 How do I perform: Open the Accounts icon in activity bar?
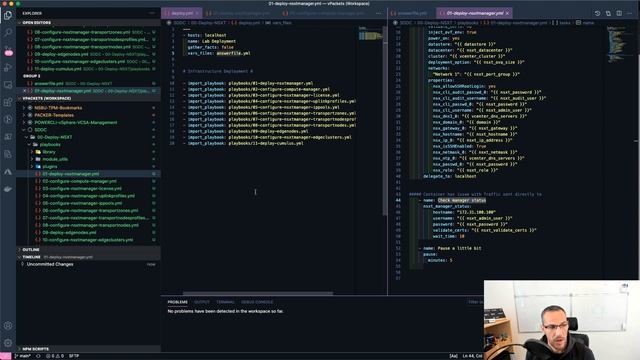click(8, 326)
